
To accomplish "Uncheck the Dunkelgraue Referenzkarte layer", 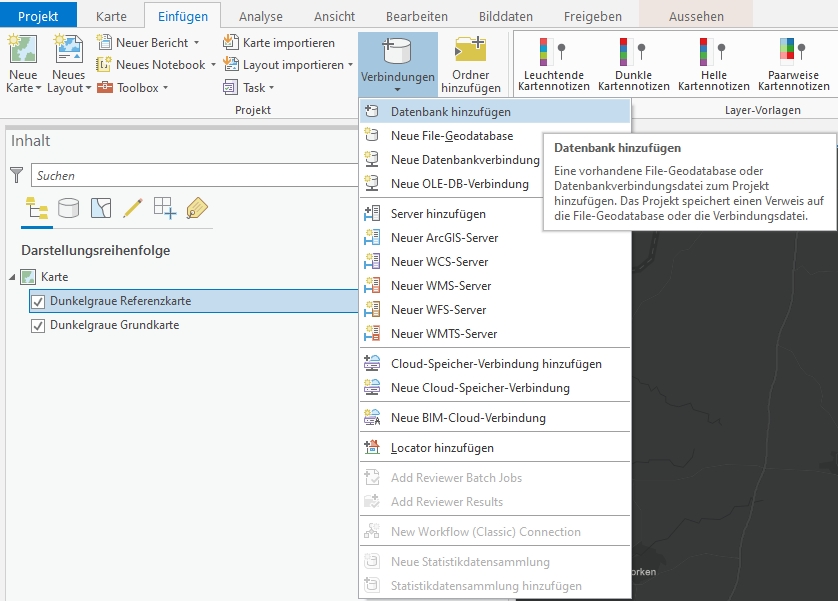I will tap(38, 301).
